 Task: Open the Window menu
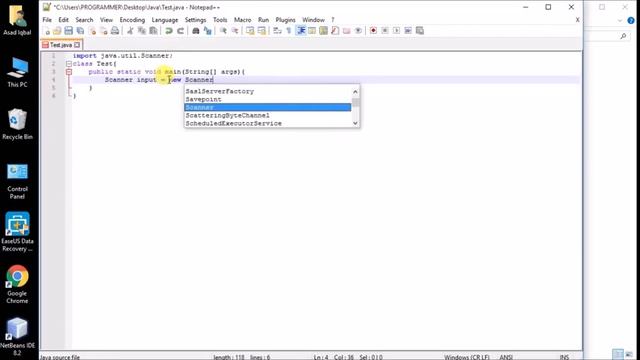pos(313,20)
